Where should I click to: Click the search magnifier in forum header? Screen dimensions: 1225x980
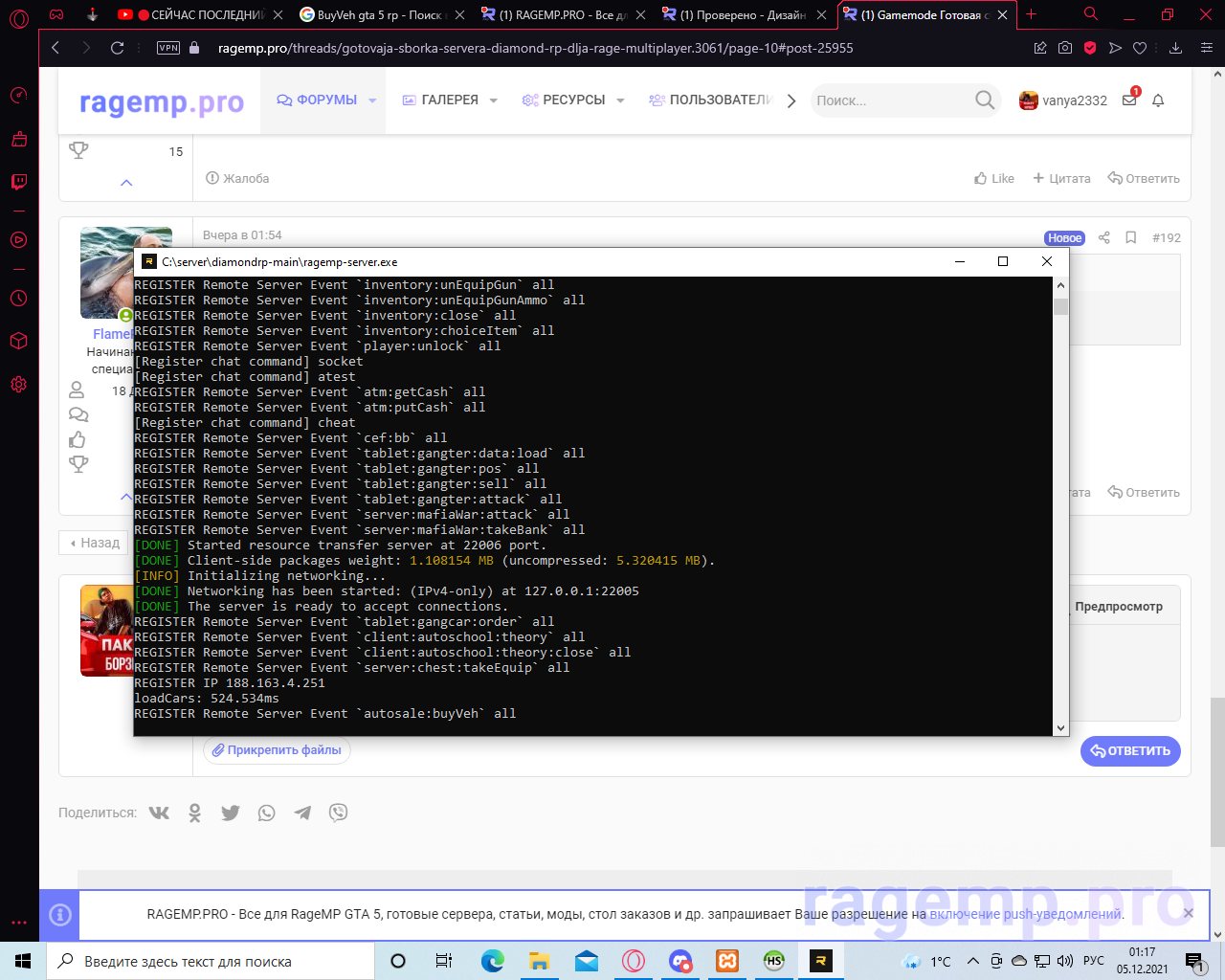coord(984,100)
